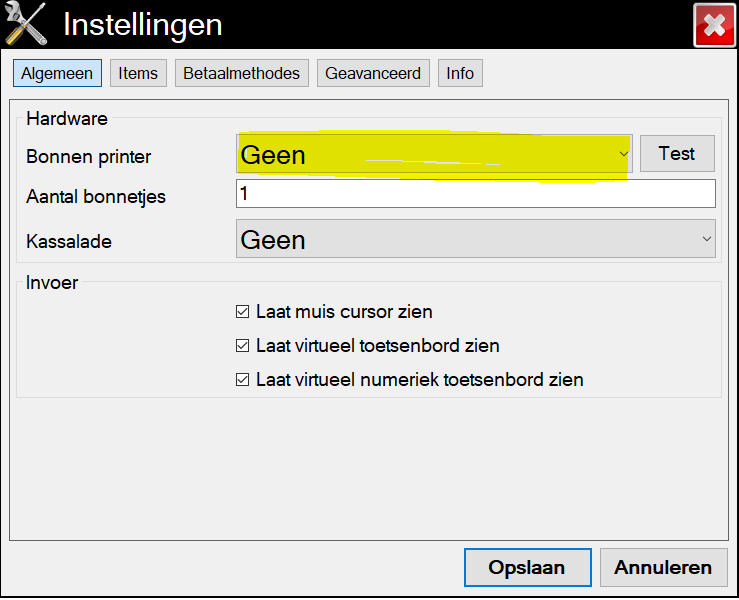Screen dimensions: 739x600
Task: Toggle Laat muis cursor zien checkbox
Action: [x=242, y=312]
